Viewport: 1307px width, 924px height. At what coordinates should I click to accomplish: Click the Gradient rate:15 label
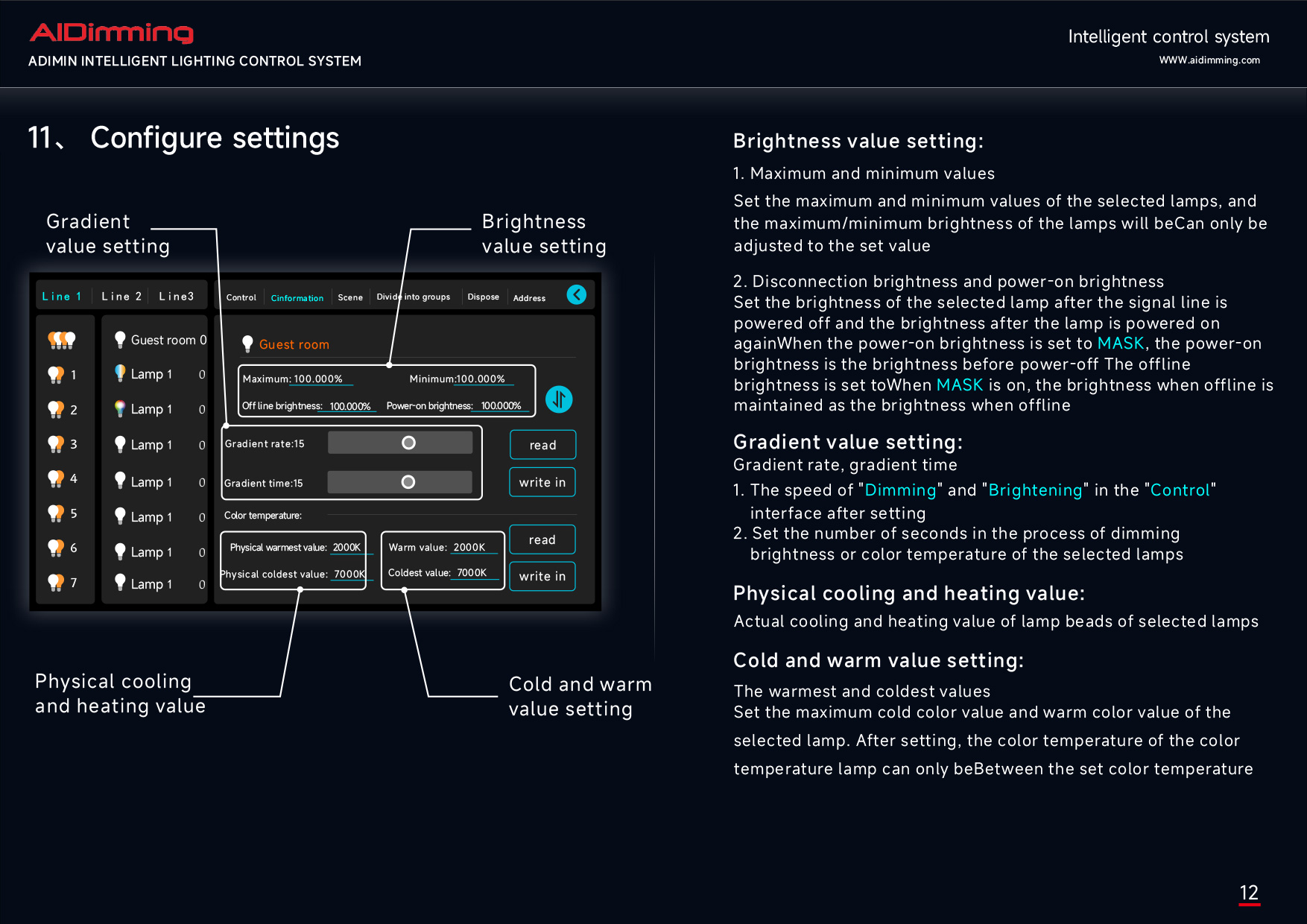click(265, 444)
